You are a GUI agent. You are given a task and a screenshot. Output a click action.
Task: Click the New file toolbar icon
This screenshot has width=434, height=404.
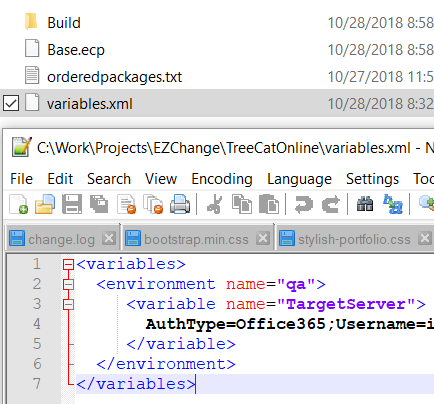(18, 203)
